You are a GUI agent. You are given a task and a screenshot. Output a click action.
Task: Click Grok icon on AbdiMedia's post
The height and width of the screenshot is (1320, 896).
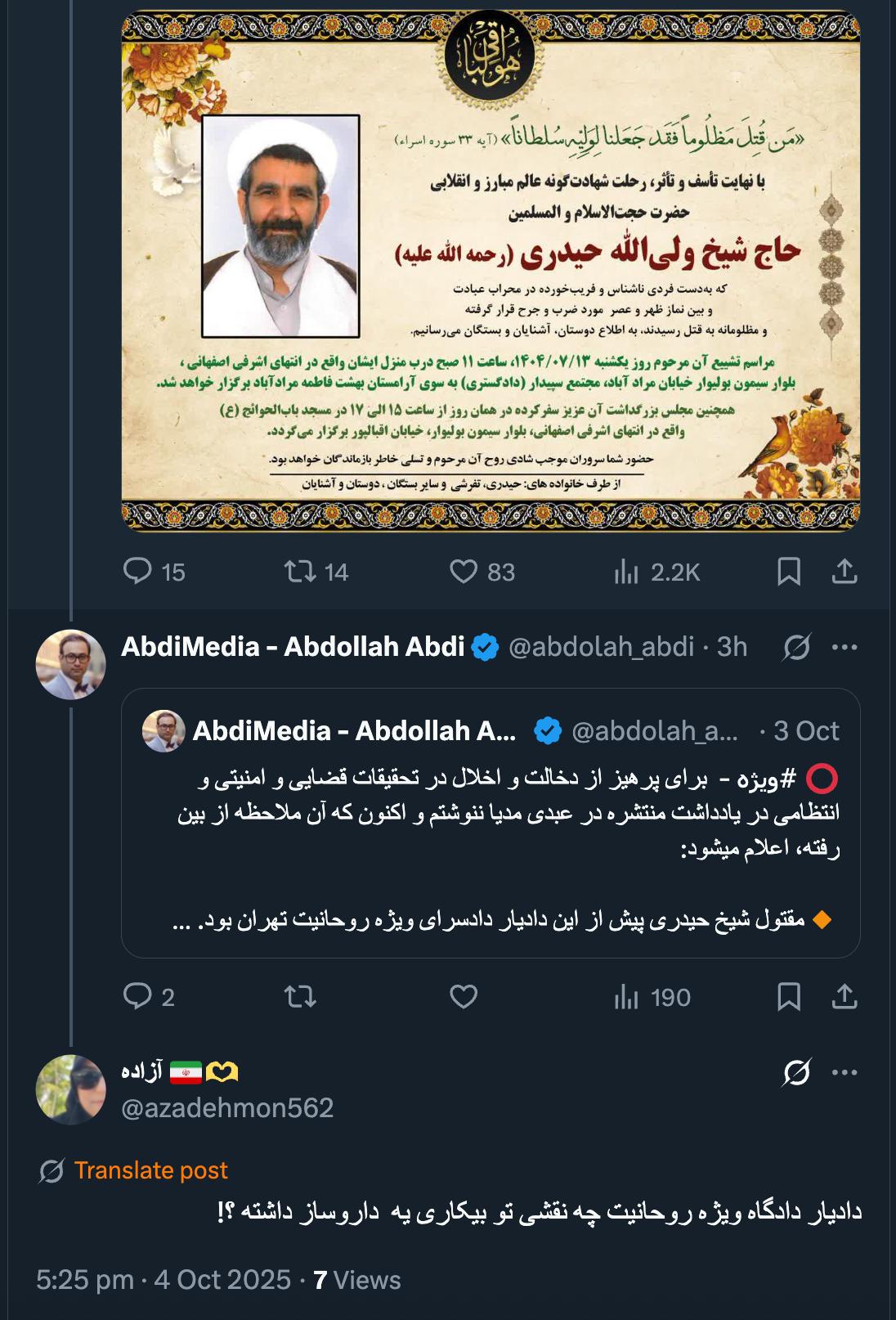(796, 647)
